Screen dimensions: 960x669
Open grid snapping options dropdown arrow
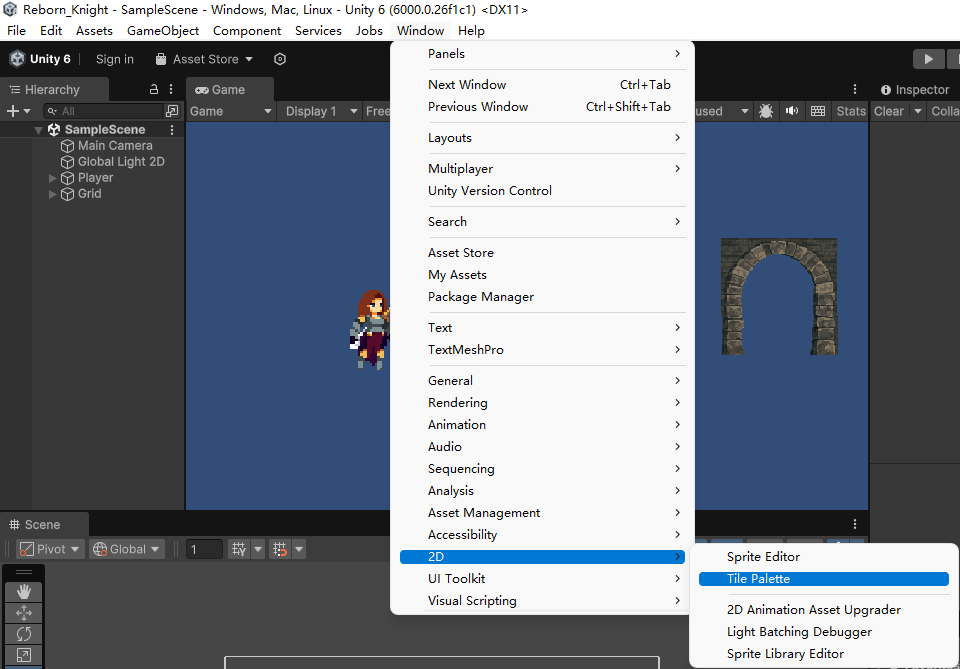coord(299,549)
